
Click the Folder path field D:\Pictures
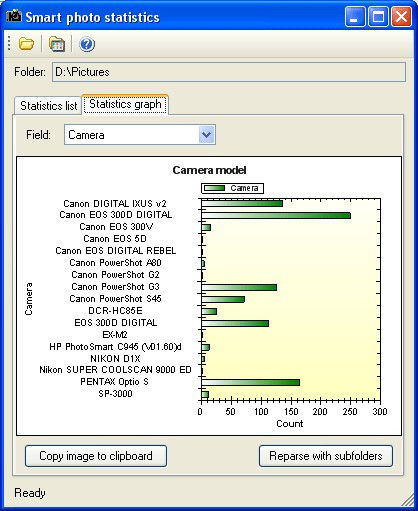(229, 72)
